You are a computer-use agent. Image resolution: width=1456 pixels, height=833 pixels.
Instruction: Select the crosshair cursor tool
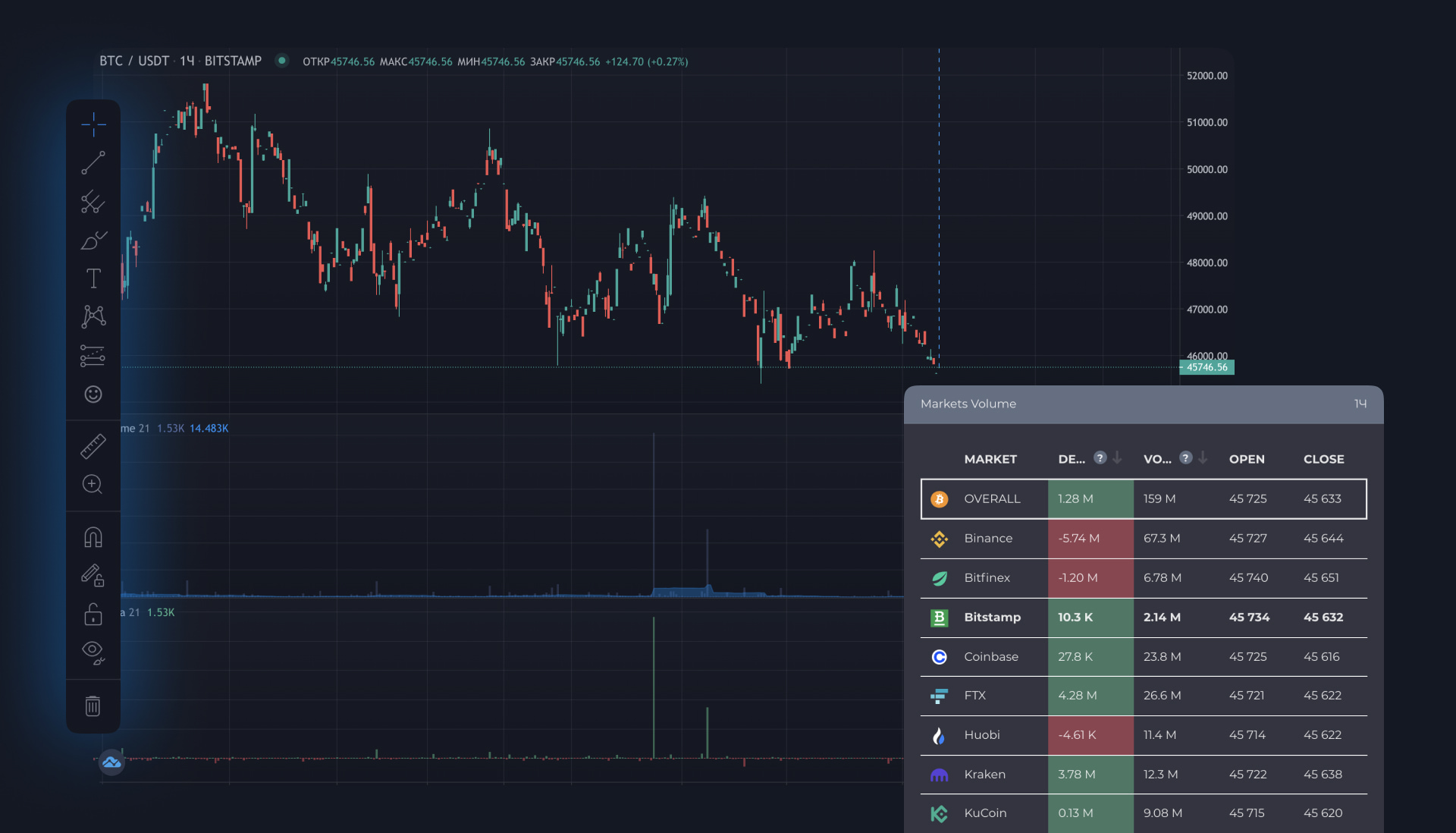coord(93,124)
